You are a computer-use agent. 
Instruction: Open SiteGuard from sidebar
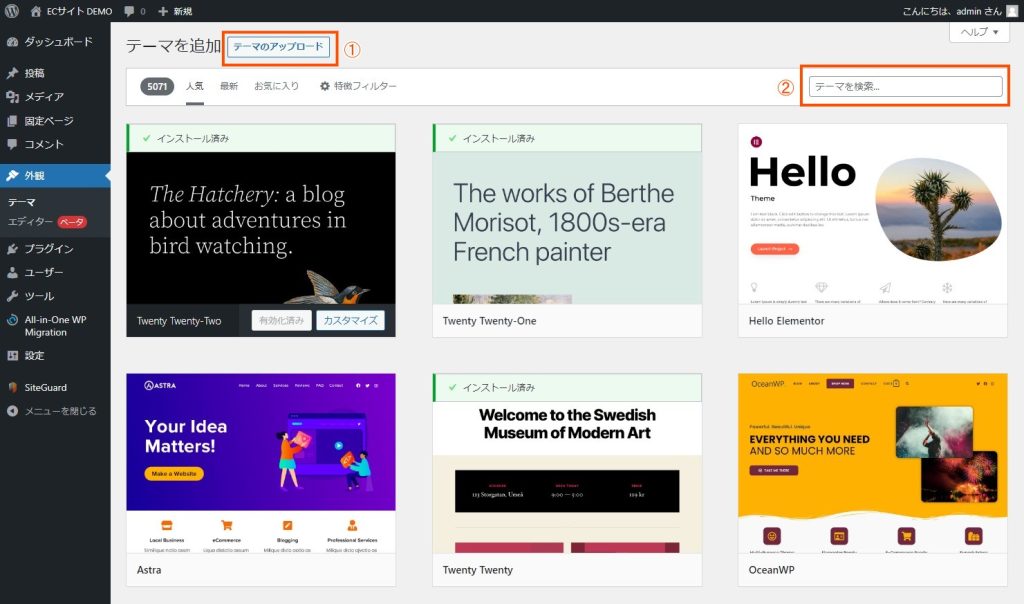[x=45, y=387]
